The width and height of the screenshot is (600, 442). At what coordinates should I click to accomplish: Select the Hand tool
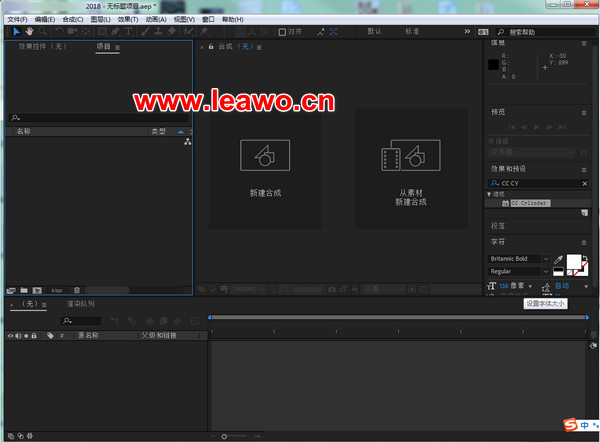point(29,32)
